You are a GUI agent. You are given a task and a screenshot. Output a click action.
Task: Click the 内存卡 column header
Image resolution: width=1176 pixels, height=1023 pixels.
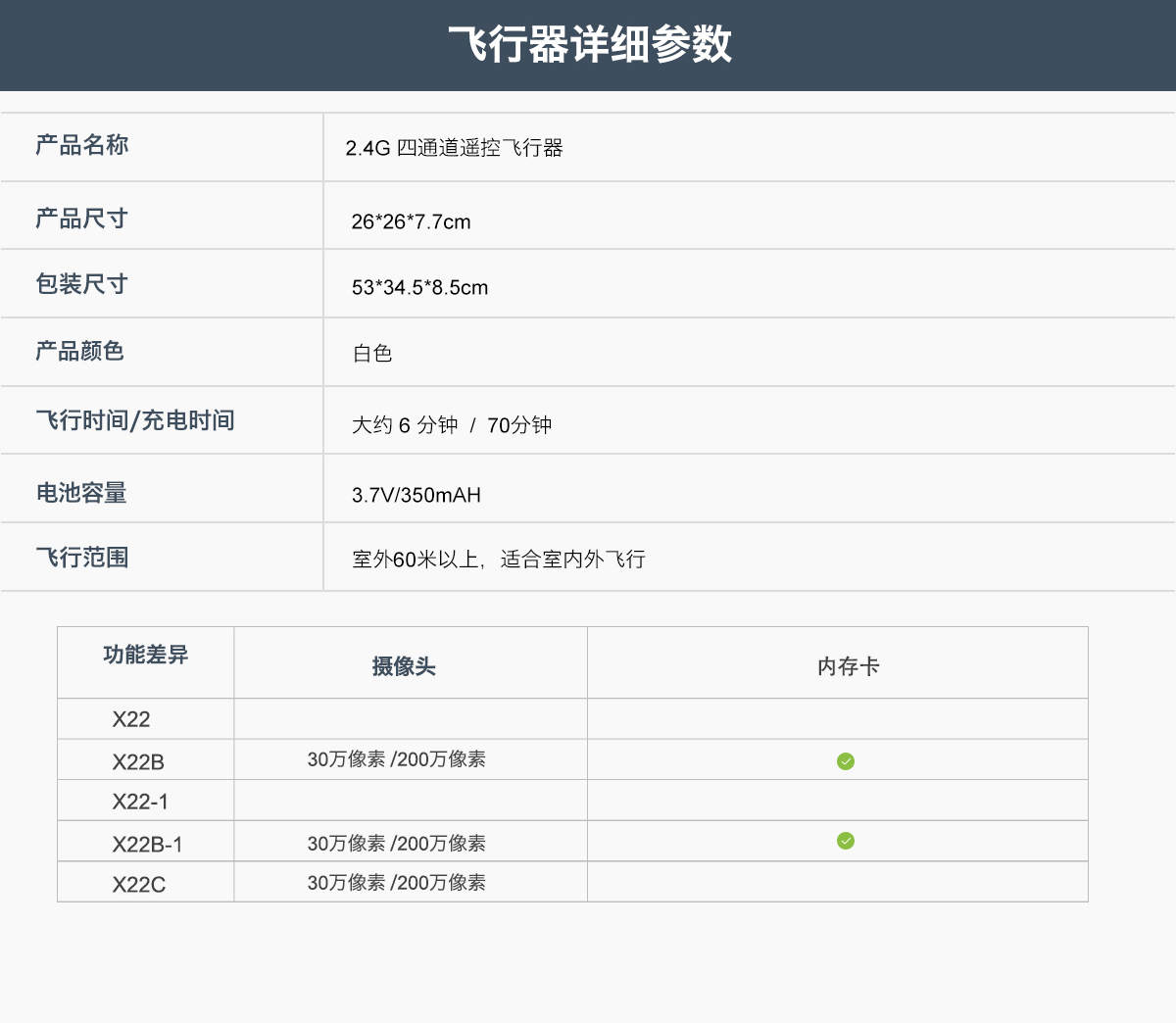[849, 666]
